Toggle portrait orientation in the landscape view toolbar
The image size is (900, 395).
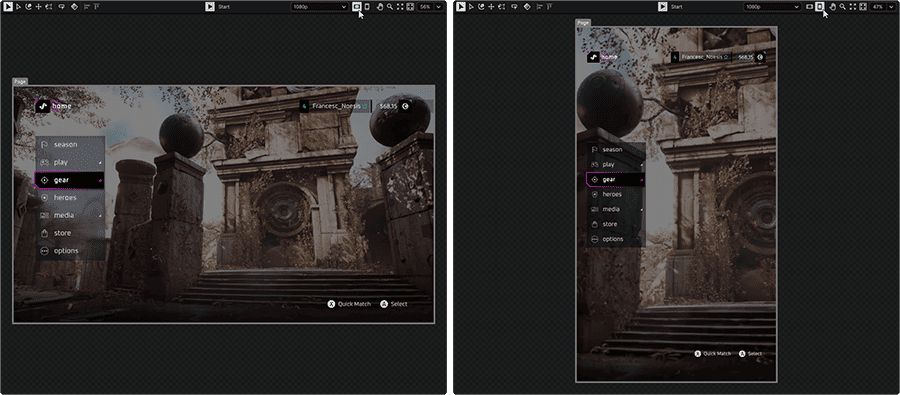[x=367, y=7]
